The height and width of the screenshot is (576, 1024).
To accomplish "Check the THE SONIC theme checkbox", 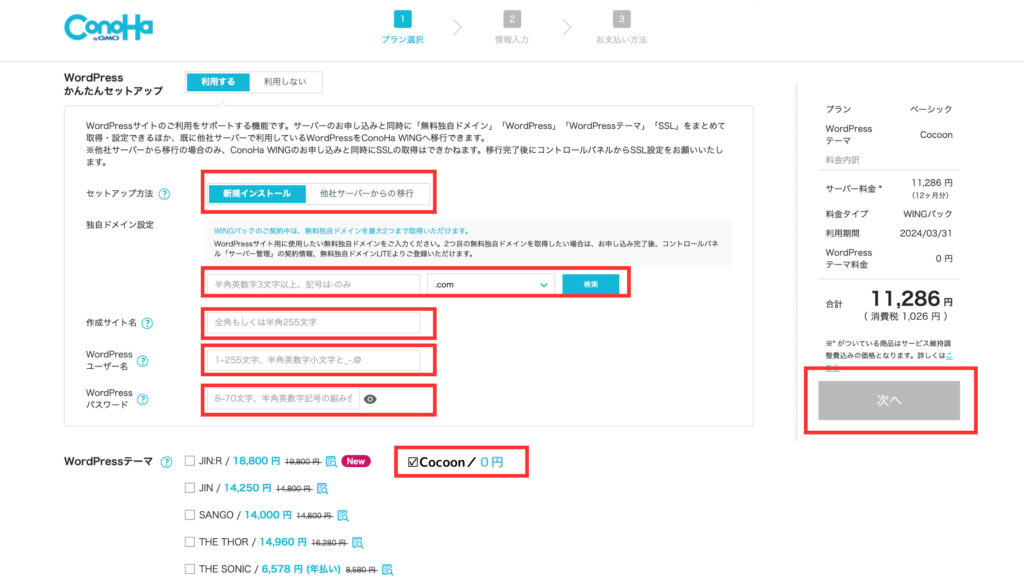I will point(189,569).
